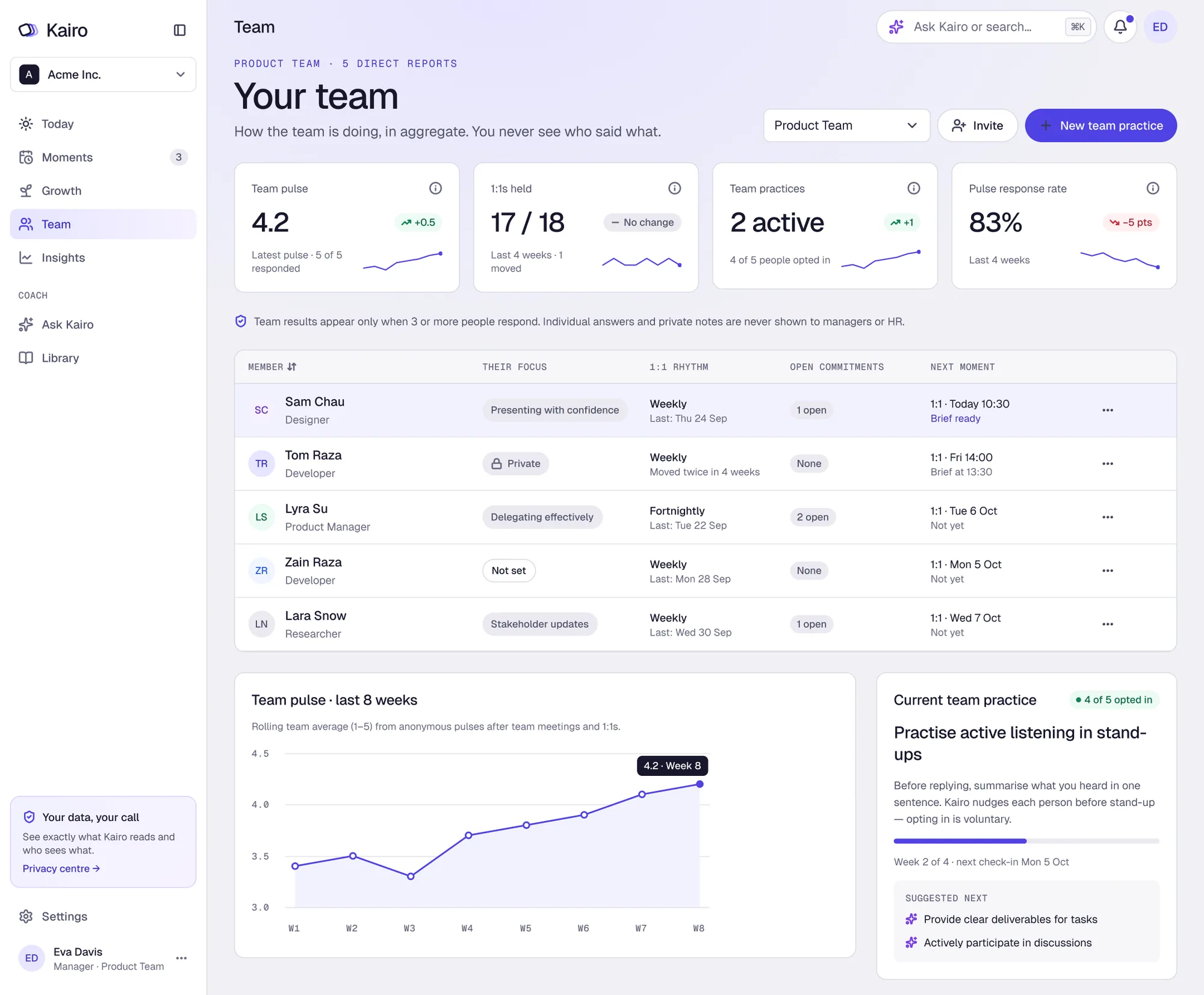Click the info icon on Pulse response rate card
Image resolution: width=1204 pixels, height=995 pixels.
click(1152, 188)
